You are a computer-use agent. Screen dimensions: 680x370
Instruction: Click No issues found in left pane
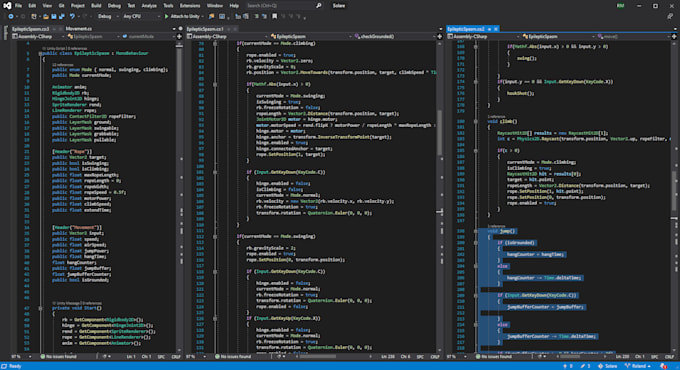click(x=59, y=357)
